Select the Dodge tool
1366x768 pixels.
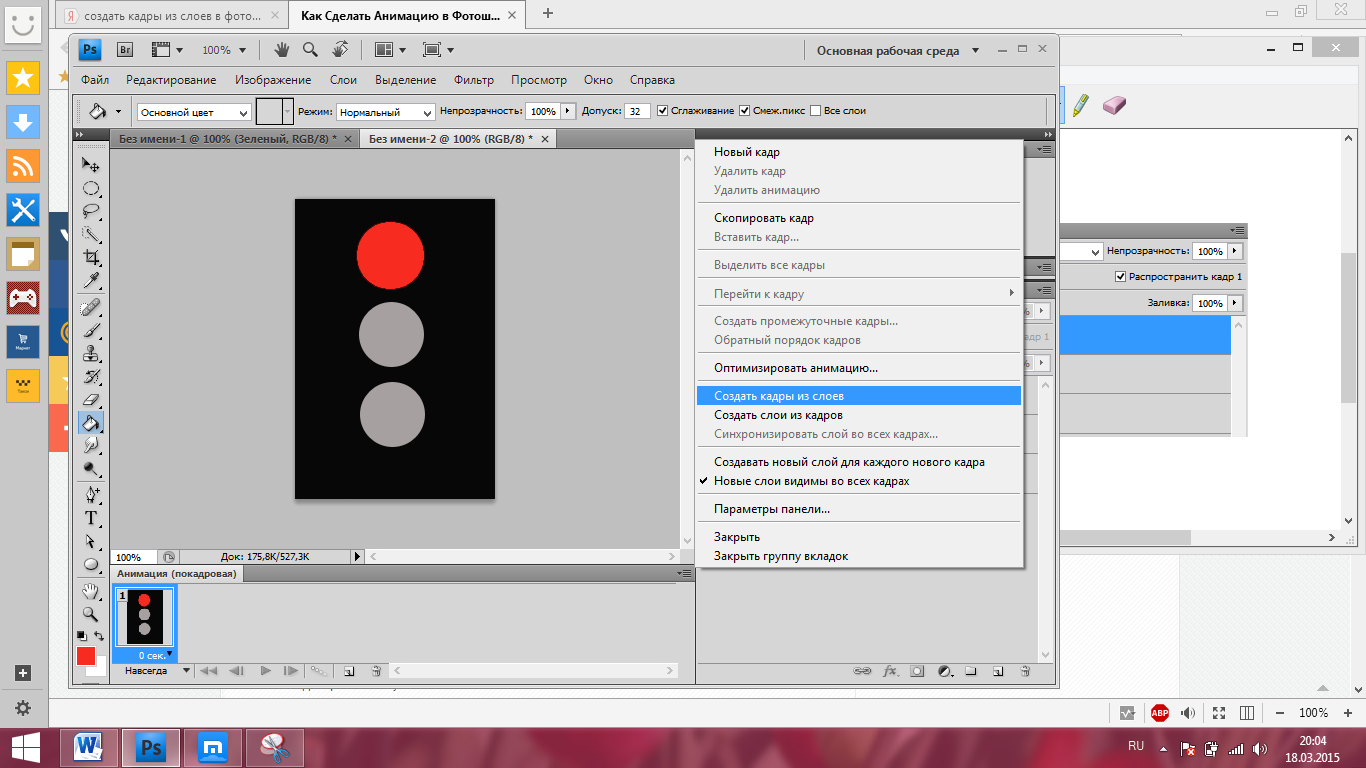91,468
